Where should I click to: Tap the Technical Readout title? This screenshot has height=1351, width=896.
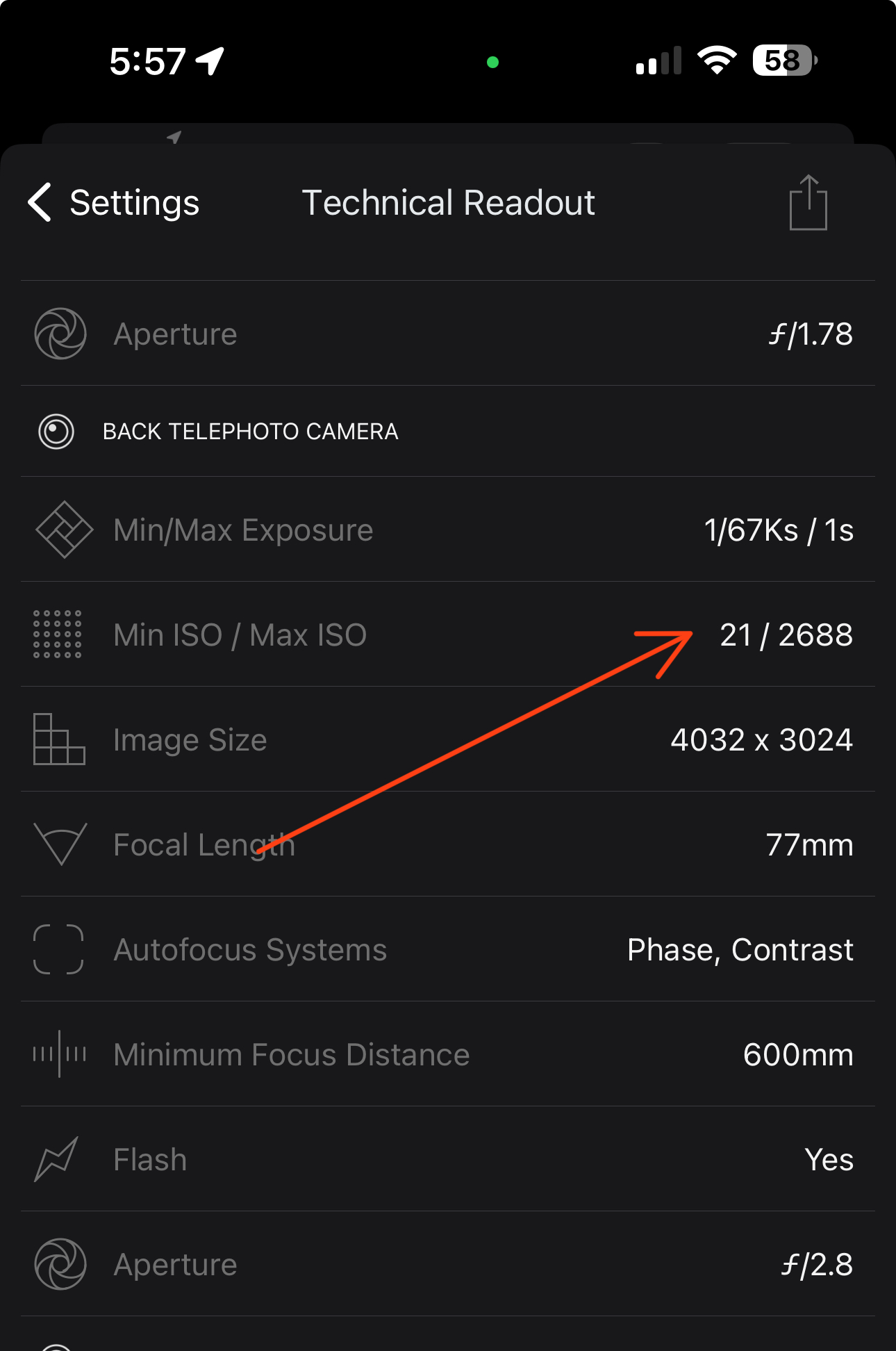(448, 203)
